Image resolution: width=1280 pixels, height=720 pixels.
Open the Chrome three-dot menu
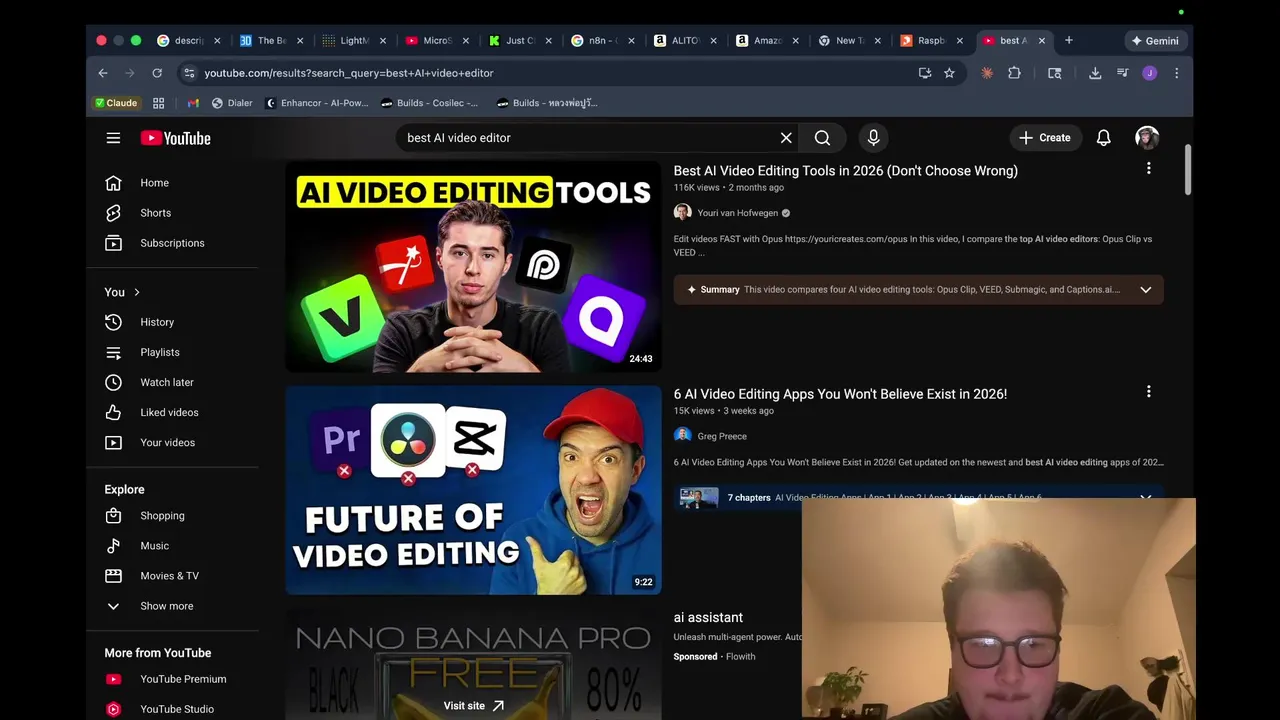click(1176, 73)
